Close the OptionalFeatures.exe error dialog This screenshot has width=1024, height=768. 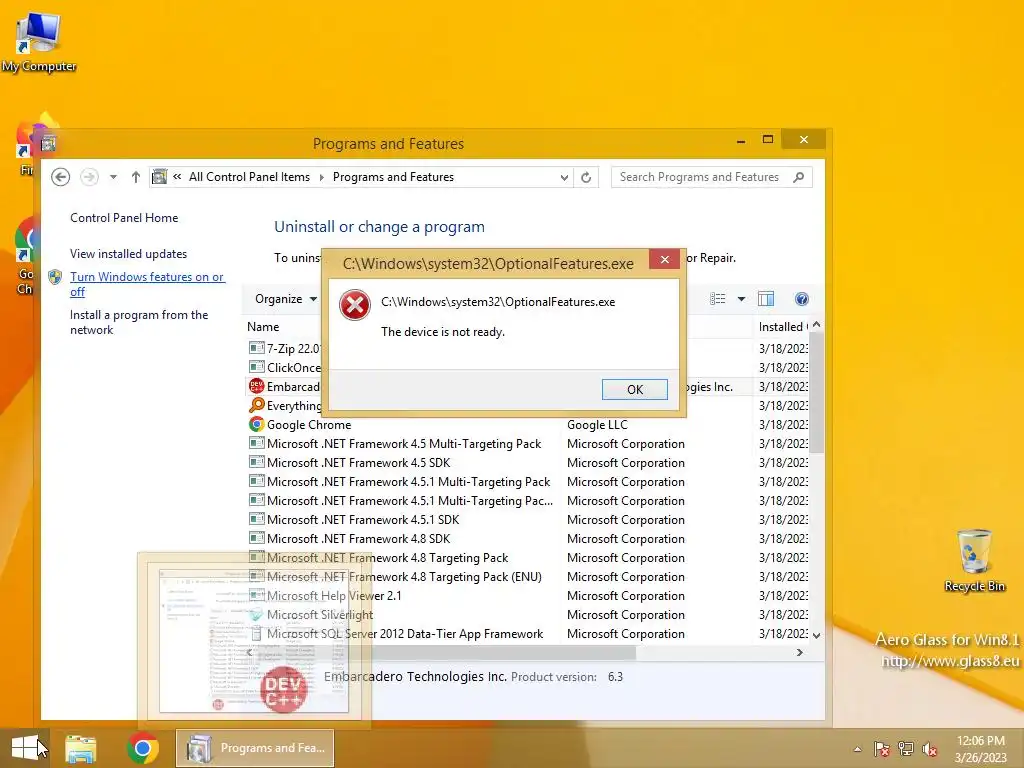664,260
